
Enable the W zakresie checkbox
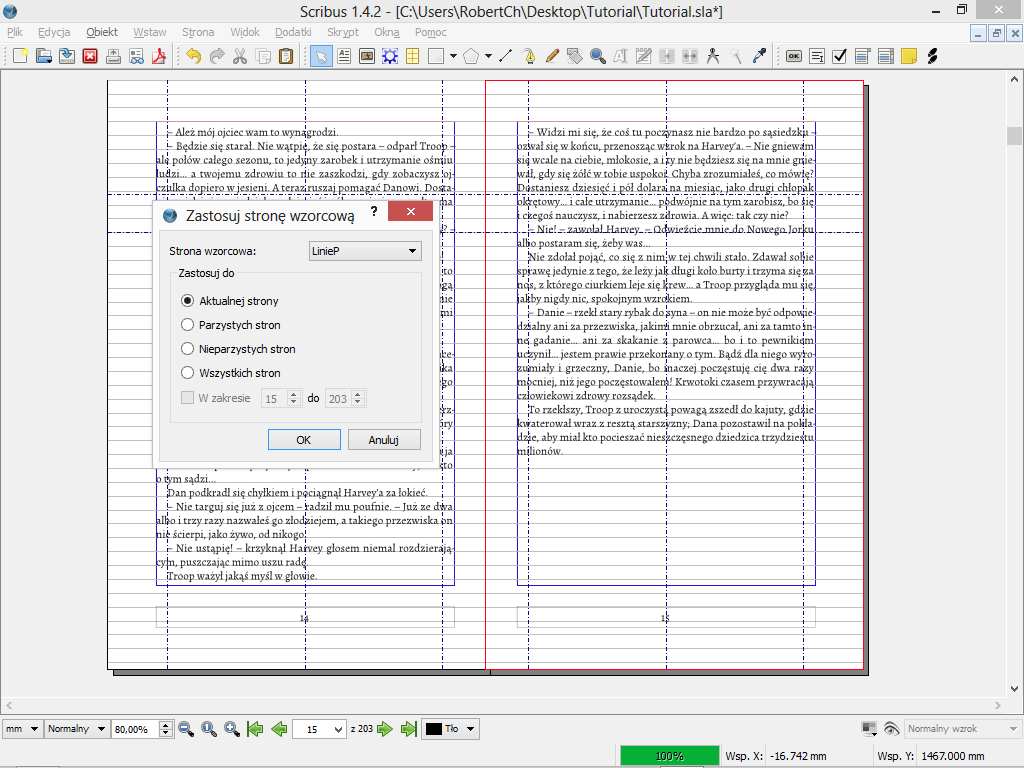[x=187, y=398]
